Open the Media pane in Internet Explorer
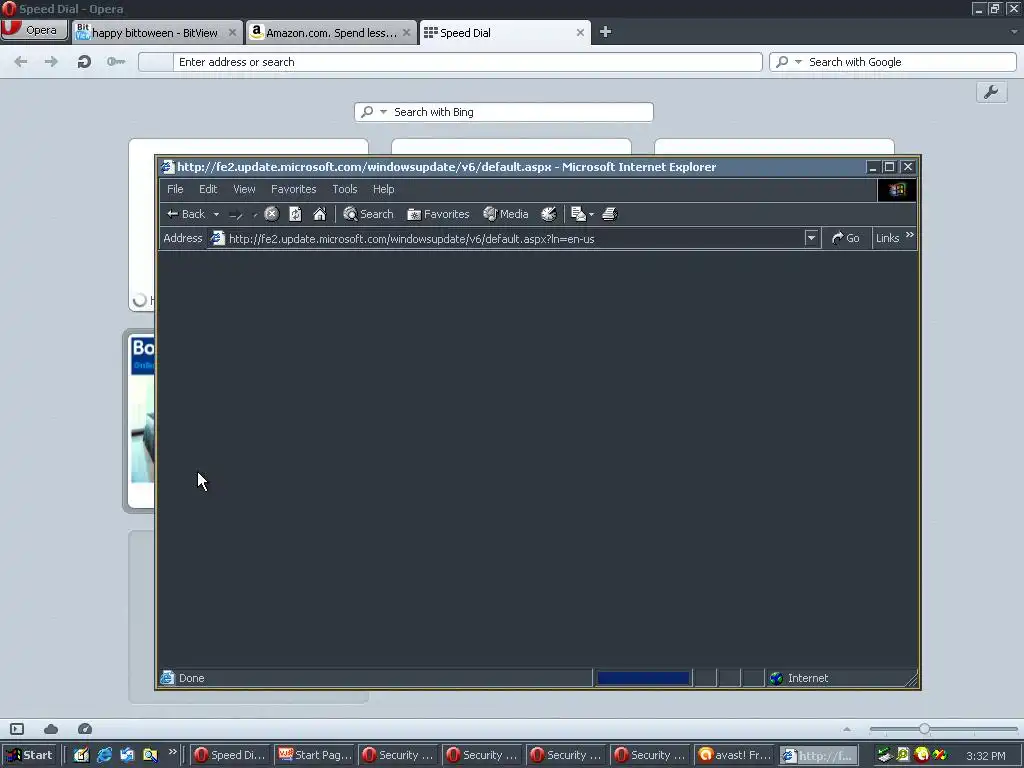Viewport: 1024px width, 768px height. click(505, 214)
